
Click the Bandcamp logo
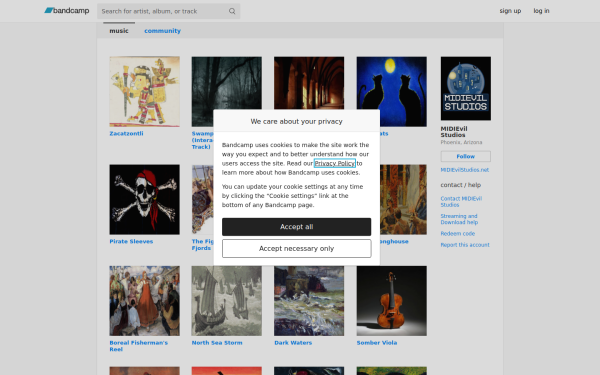(67, 11)
